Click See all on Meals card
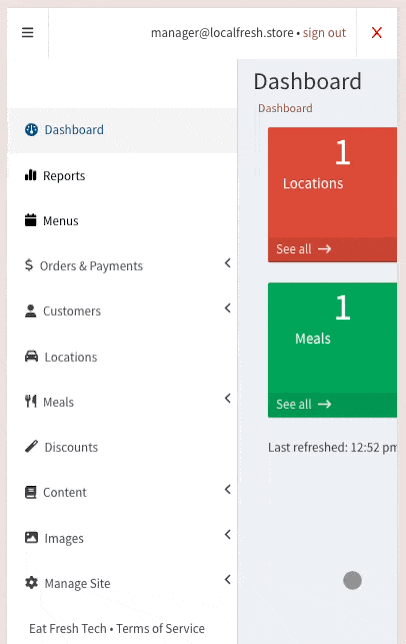This screenshot has width=406, height=644. click(304, 404)
